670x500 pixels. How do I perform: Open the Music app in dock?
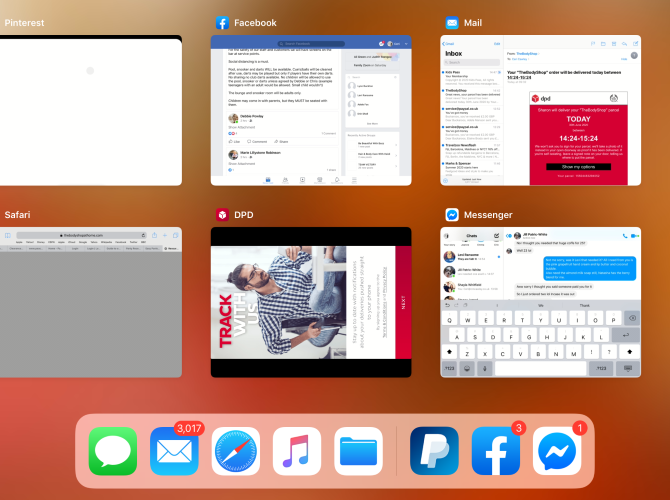pyautogui.click(x=297, y=451)
